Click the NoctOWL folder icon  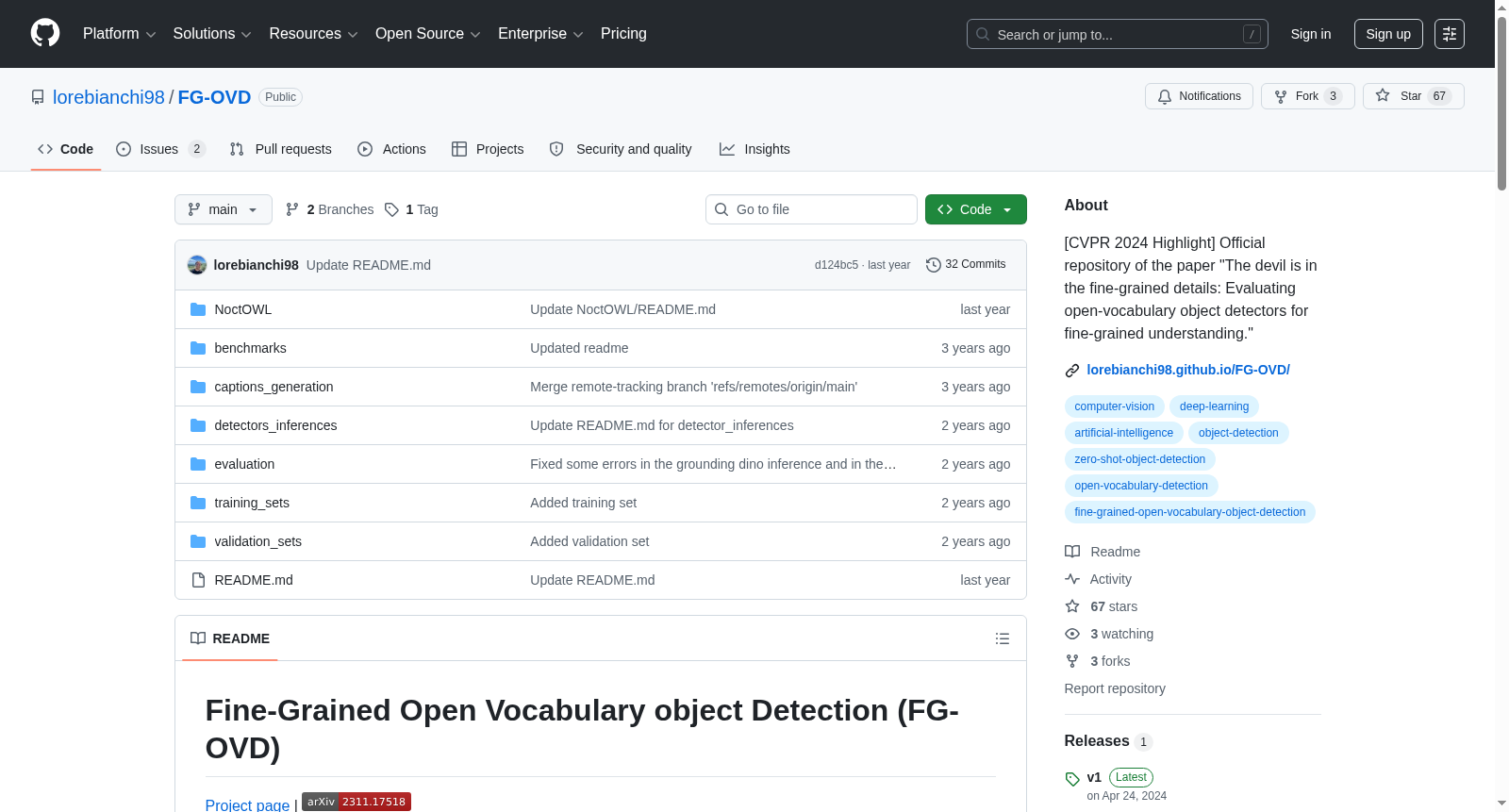click(x=198, y=309)
